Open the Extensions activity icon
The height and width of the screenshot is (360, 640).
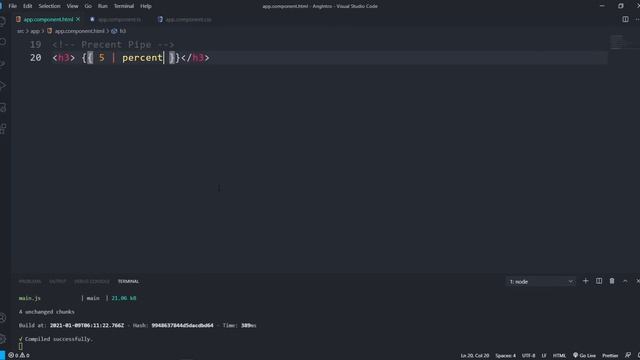click(x=3, y=129)
